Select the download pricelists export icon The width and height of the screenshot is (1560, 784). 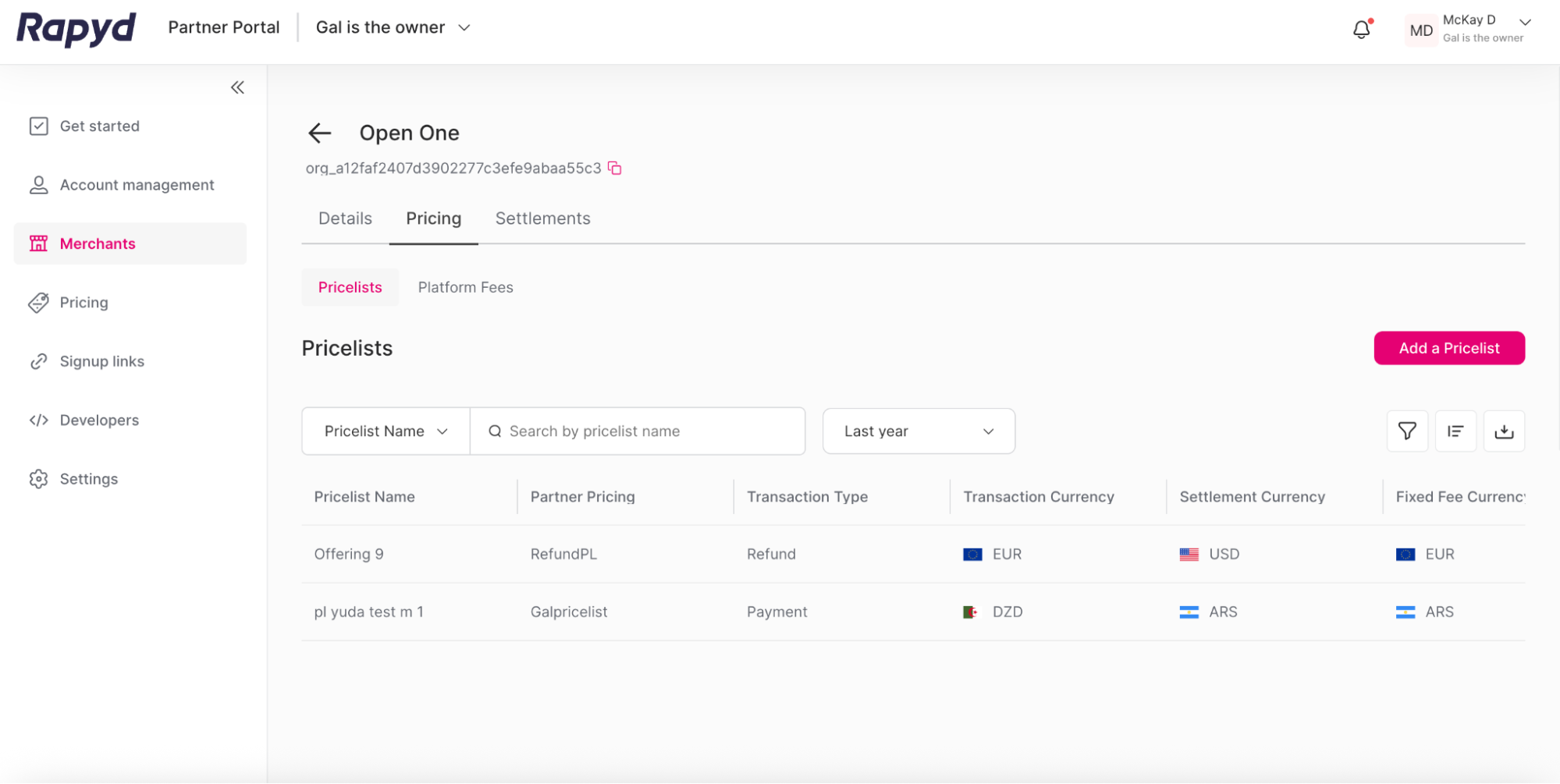tap(1505, 431)
